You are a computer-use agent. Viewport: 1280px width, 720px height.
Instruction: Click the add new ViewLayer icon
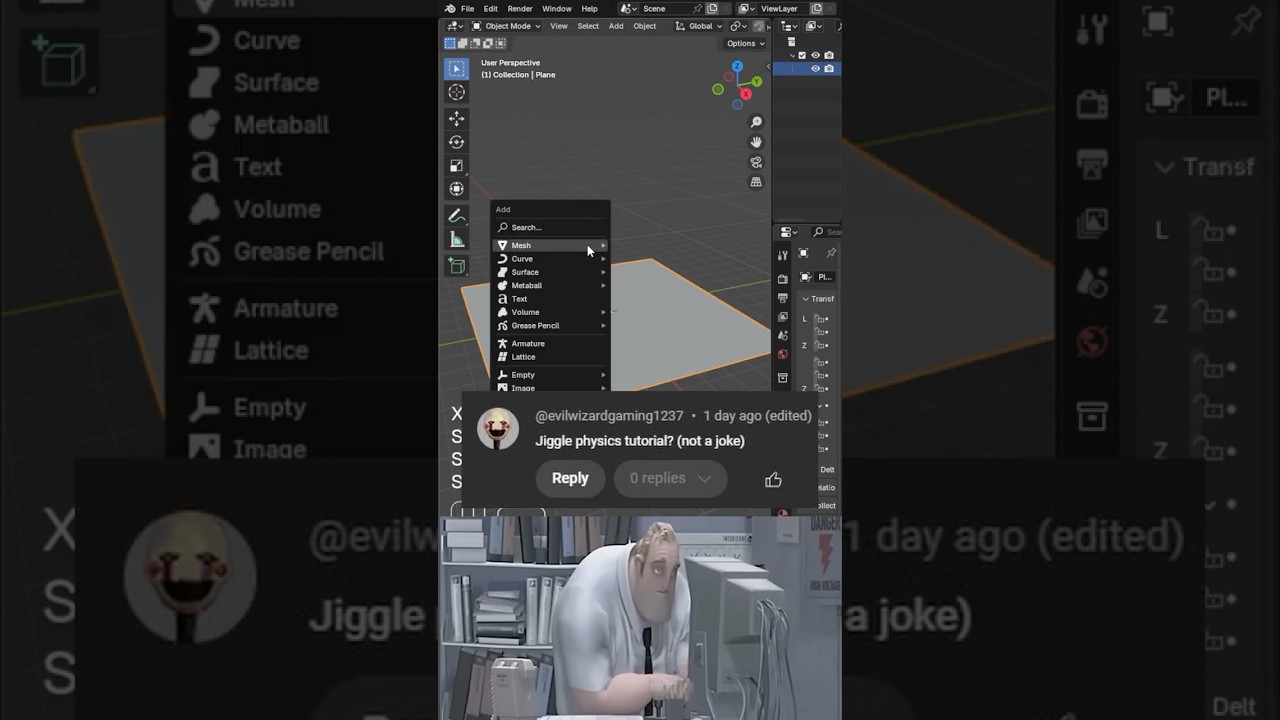816,9
